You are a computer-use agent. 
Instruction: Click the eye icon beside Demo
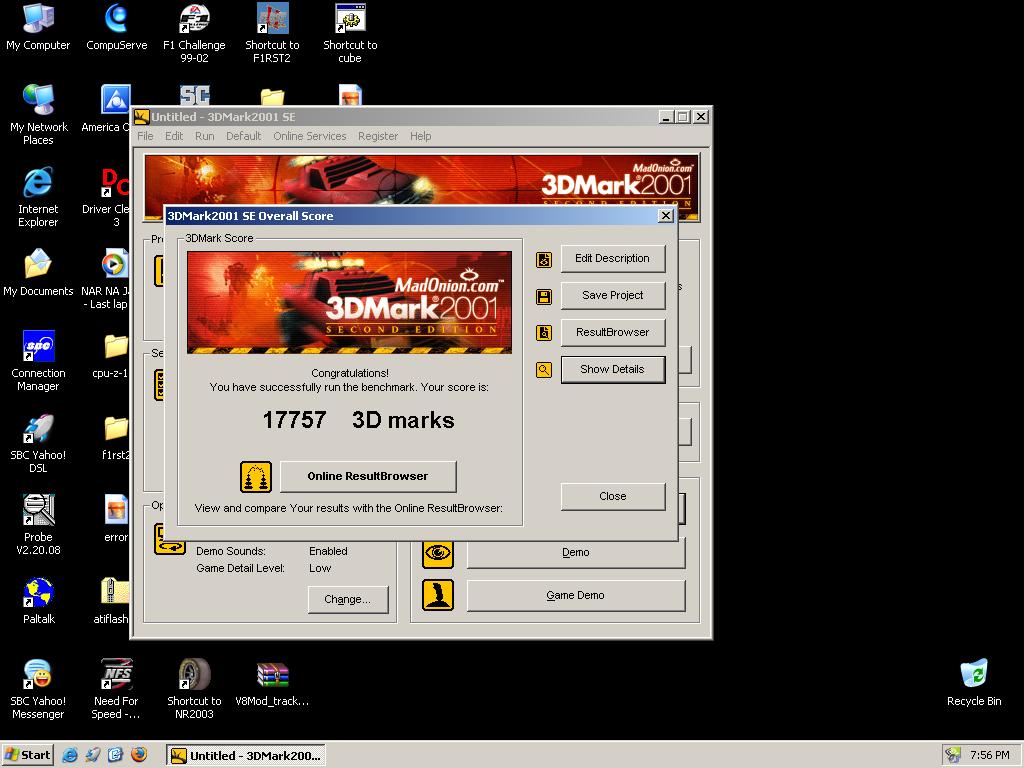tap(438, 553)
